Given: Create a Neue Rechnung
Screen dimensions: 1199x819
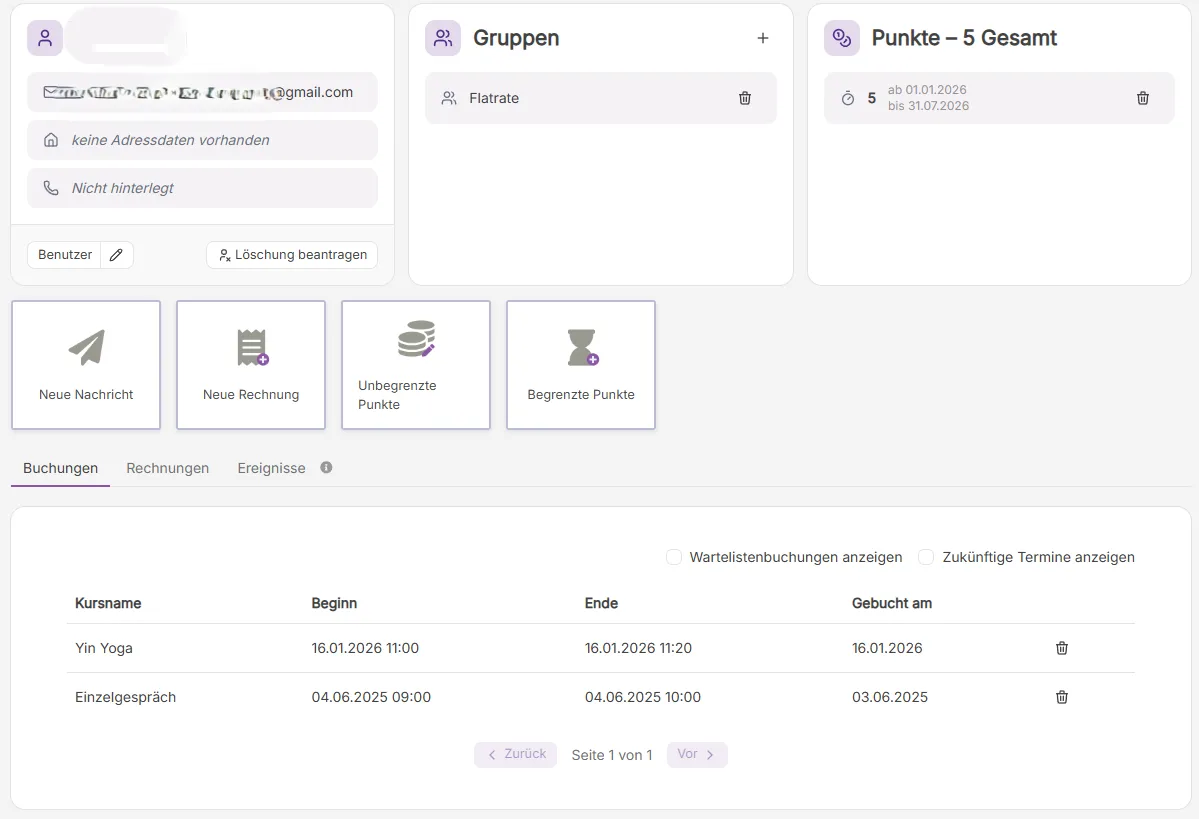Looking at the screenshot, I should pos(251,365).
